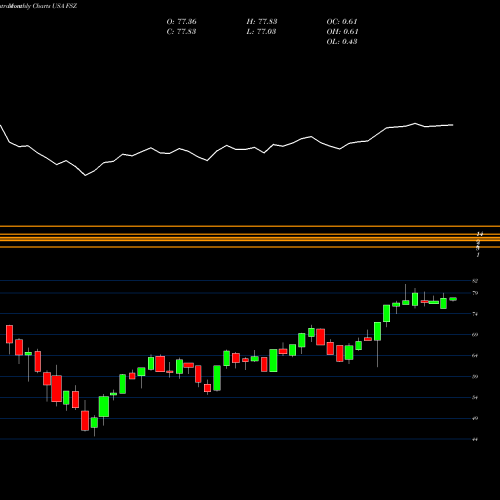Click the 79 price axis label
500x500 pixels.
(x=475, y=293)
